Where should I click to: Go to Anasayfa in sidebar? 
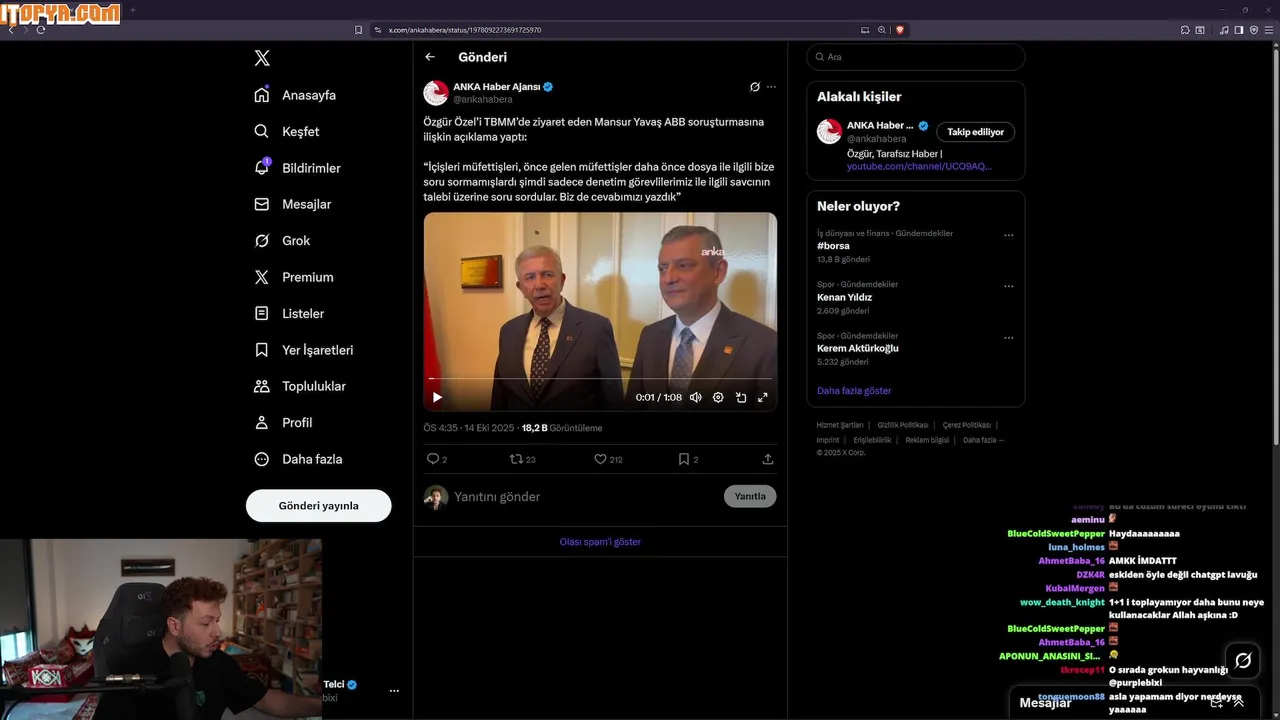295,95
